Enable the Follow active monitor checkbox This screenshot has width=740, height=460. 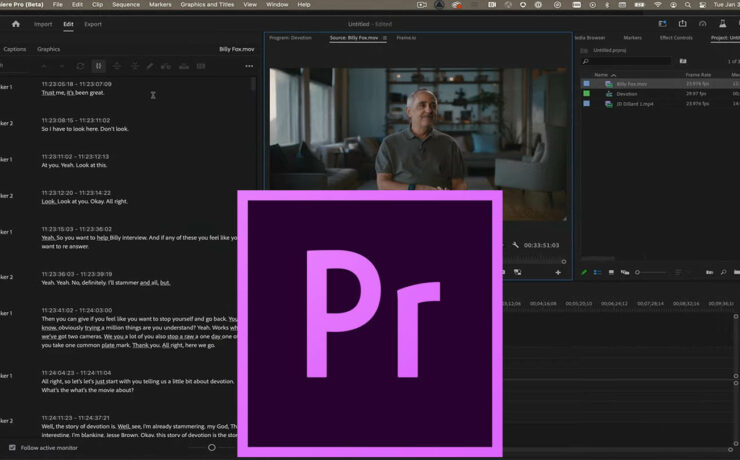pos(12,448)
